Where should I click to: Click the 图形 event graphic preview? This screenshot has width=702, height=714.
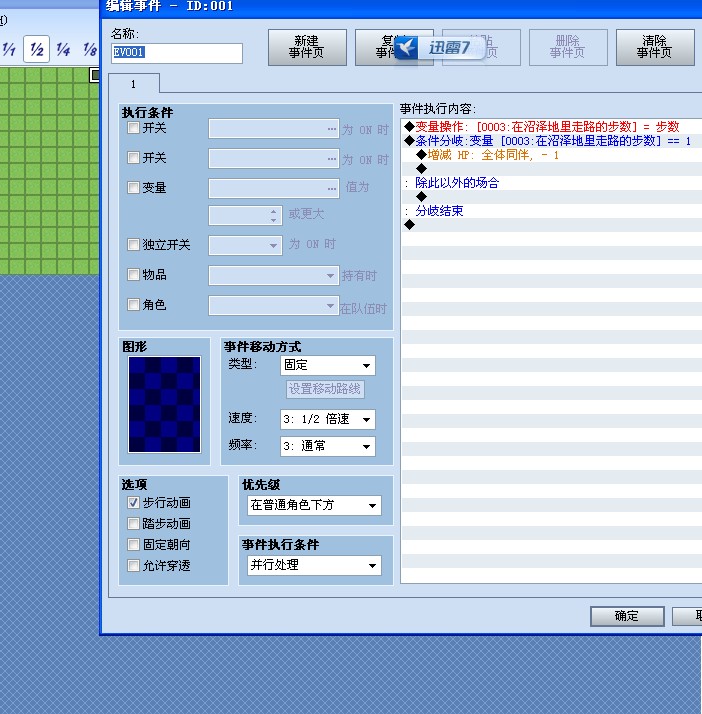[164, 404]
